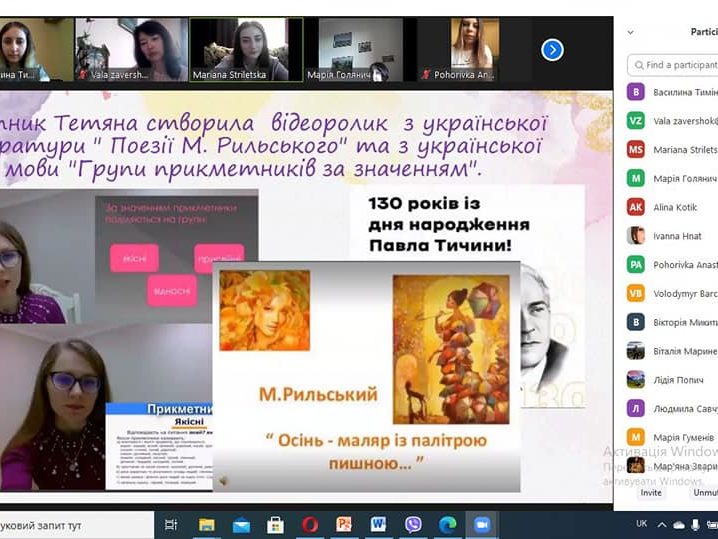Open File Explorer from the taskbar

pos(207,524)
